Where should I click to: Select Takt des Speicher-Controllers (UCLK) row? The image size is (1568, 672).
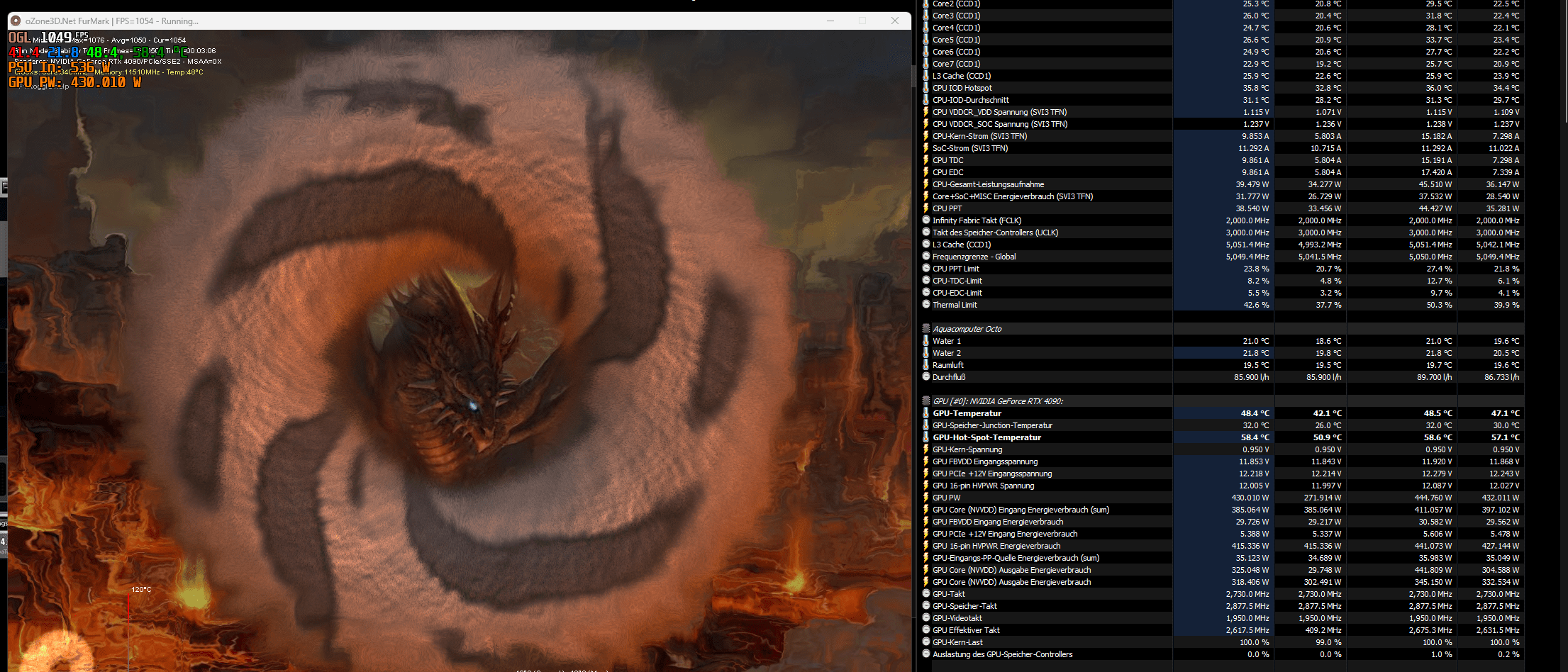click(995, 233)
